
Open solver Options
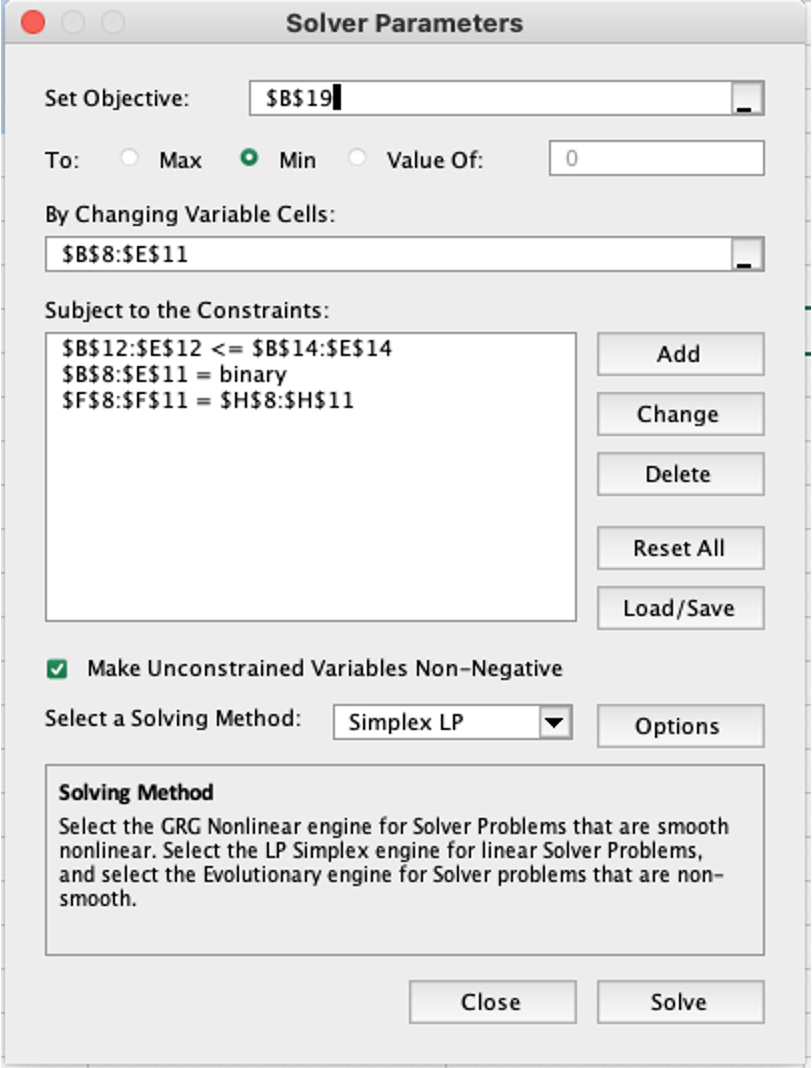point(679,727)
